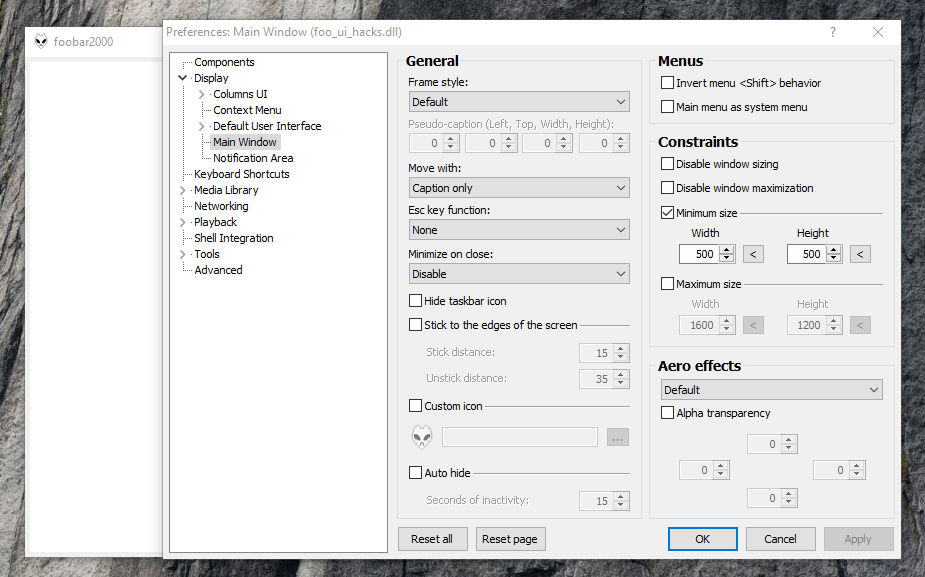Screen dimensions: 925x577
Task: Increase minimum Width with the up arrow
Action: click(x=727, y=250)
